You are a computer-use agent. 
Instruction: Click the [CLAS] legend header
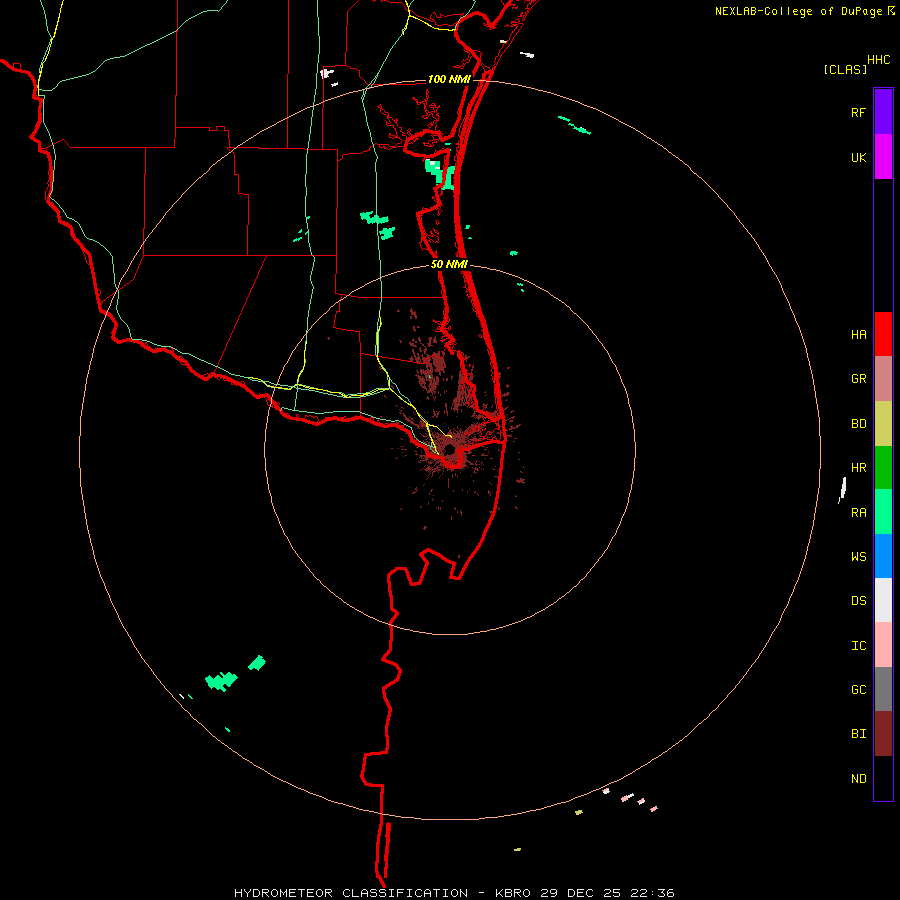tap(845, 69)
